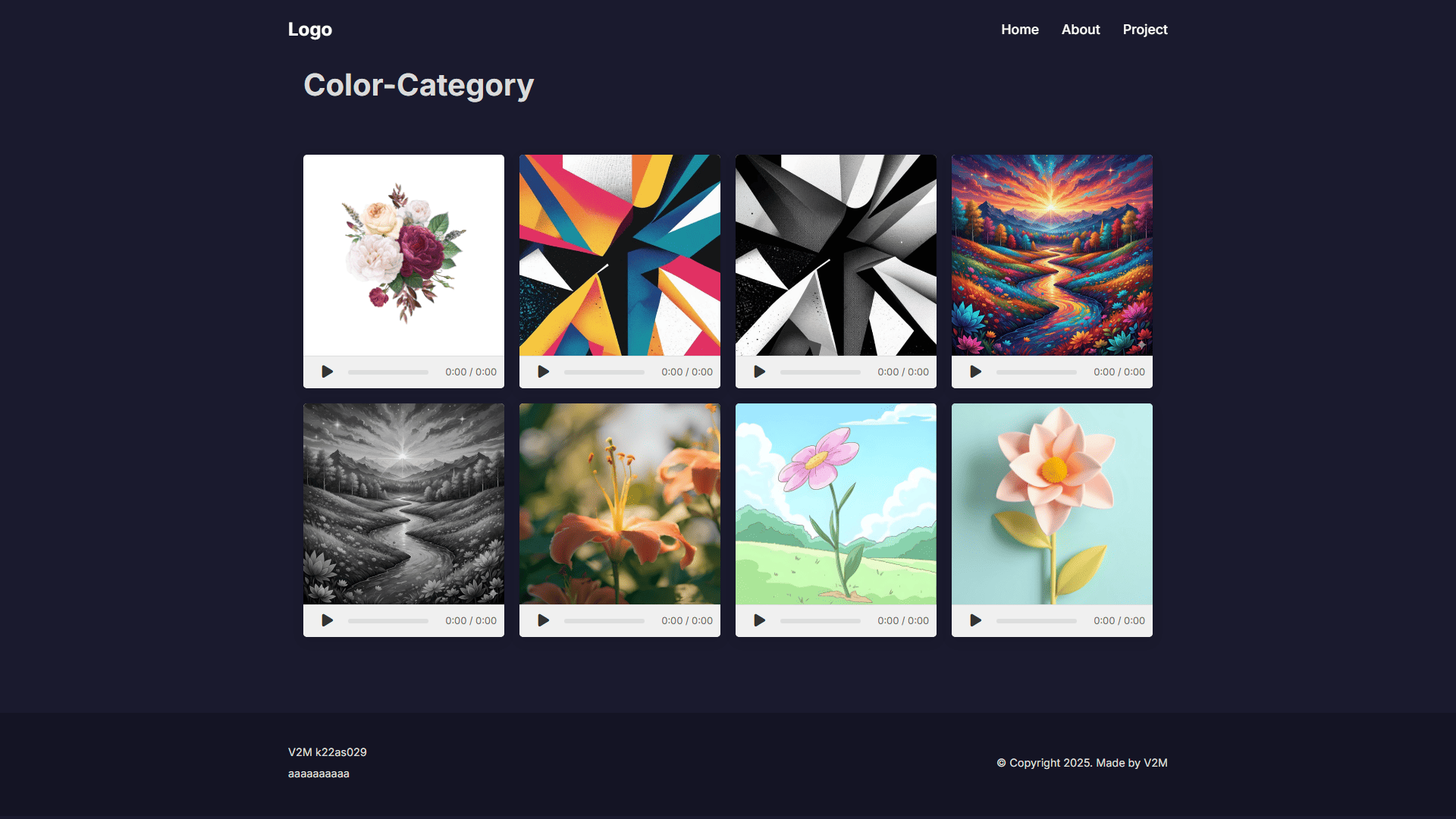Viewport: 1456px width, 819px height.
Task: Play audio under the colorful sunset landscape
Action: click(x=975, y=372)
